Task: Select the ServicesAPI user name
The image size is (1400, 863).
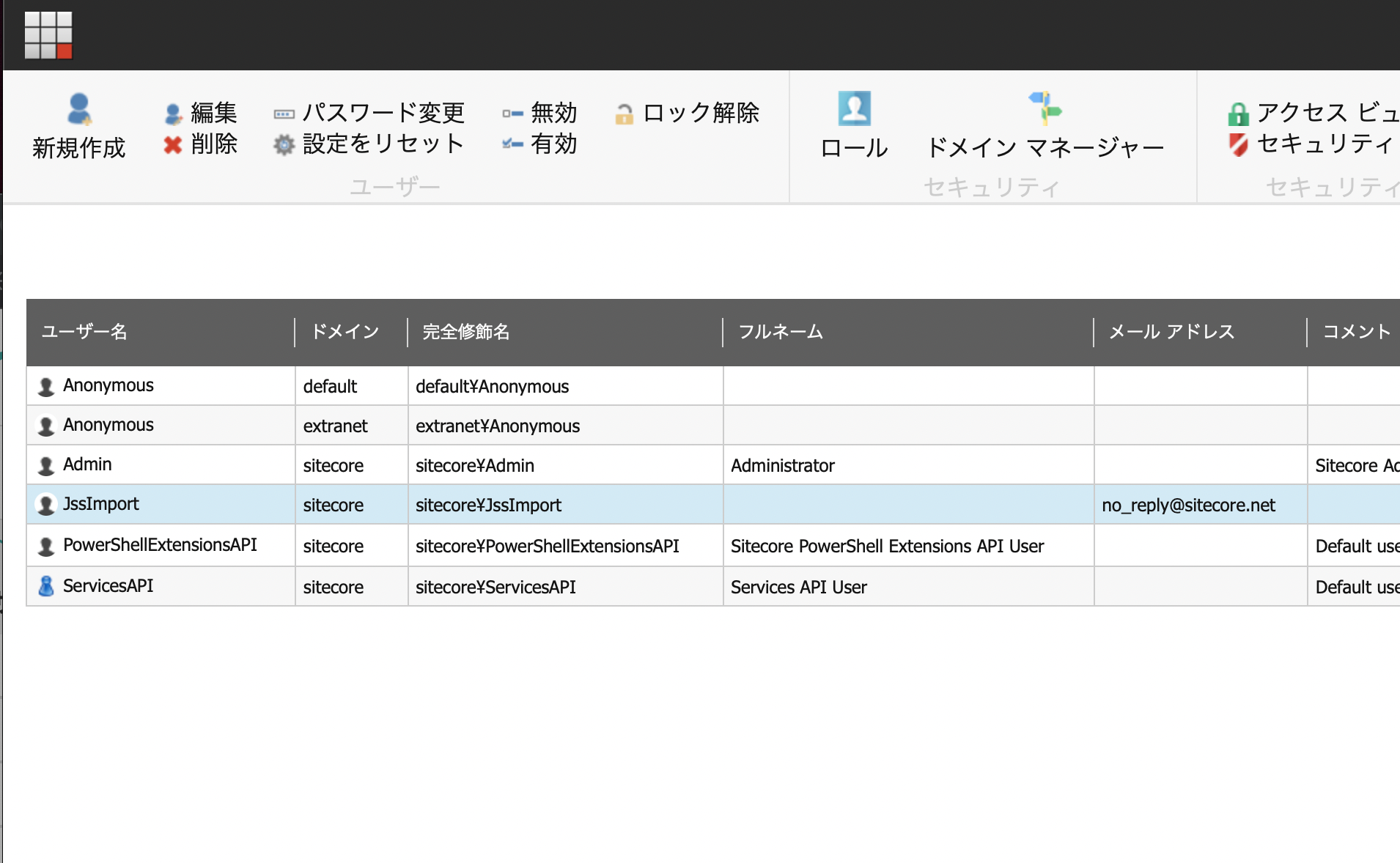Action: [x=108, y=586]
